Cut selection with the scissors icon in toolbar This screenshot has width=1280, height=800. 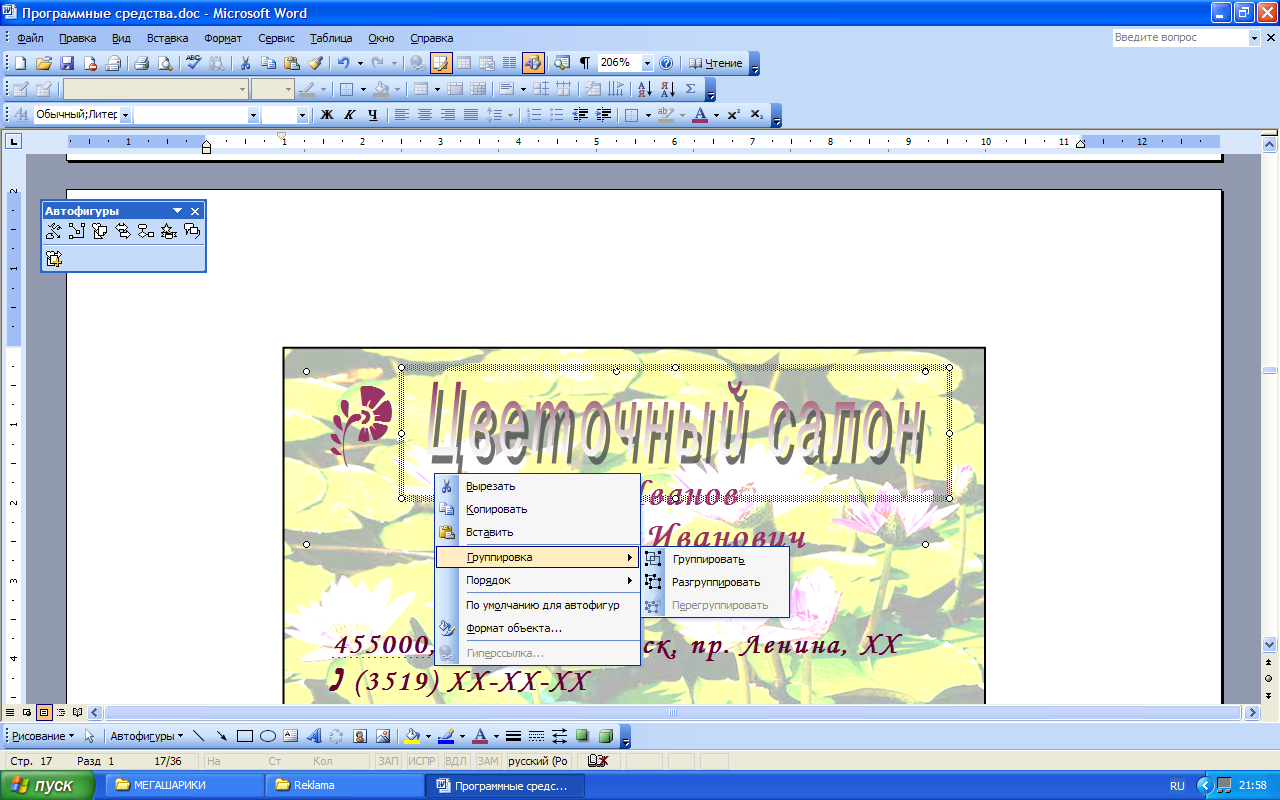(x=245, y=63)
